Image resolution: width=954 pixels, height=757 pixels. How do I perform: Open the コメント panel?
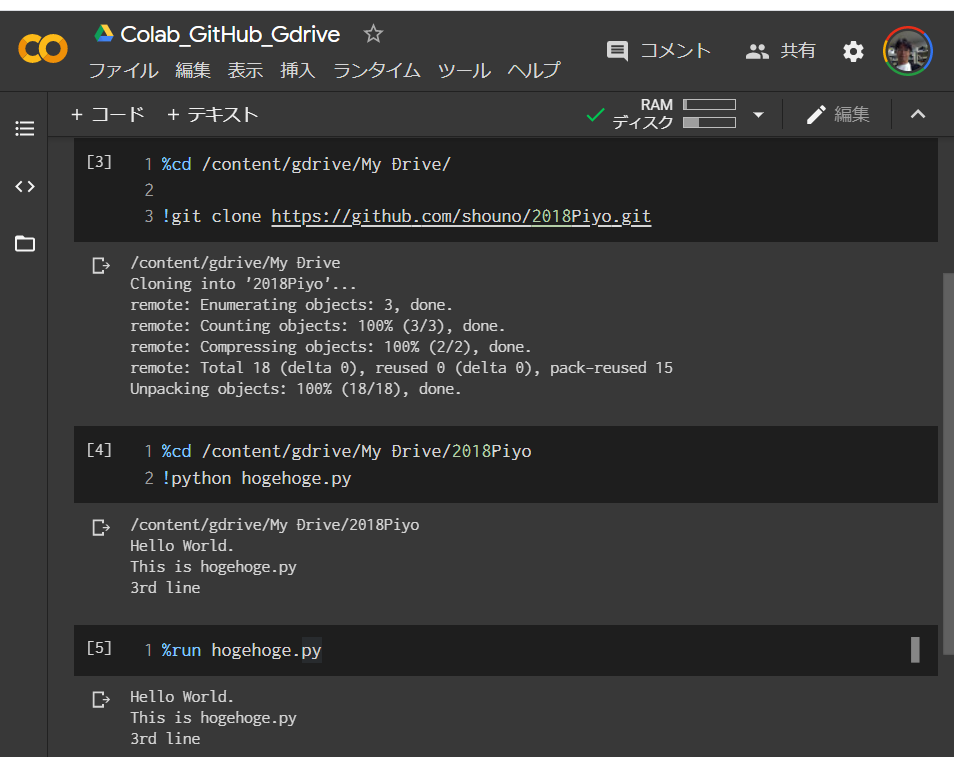(x=659, y=51)
